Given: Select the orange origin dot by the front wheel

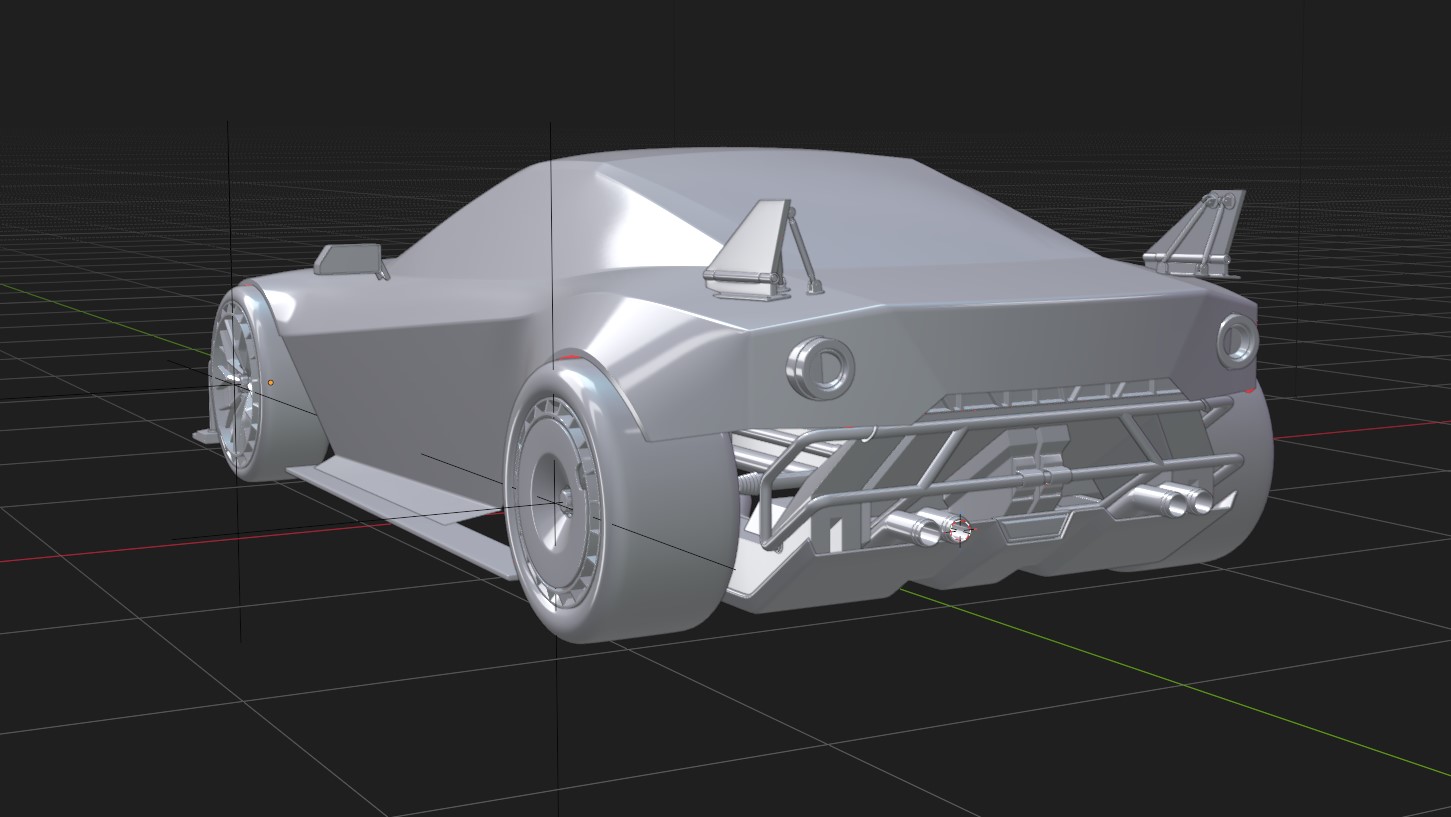Looking at the screenshot, I should point(271,382).
